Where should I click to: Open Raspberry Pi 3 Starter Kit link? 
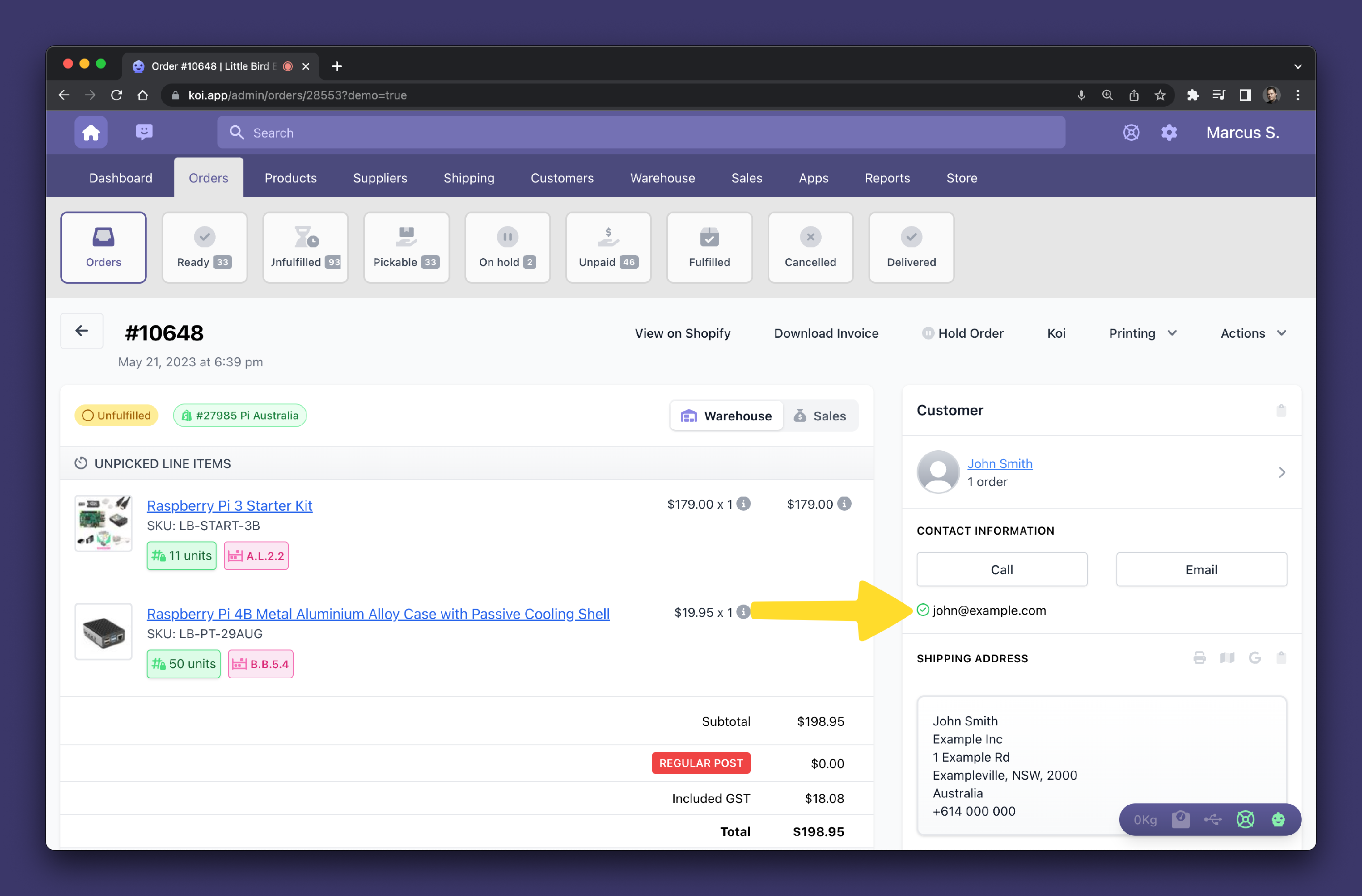click(229, 506)
